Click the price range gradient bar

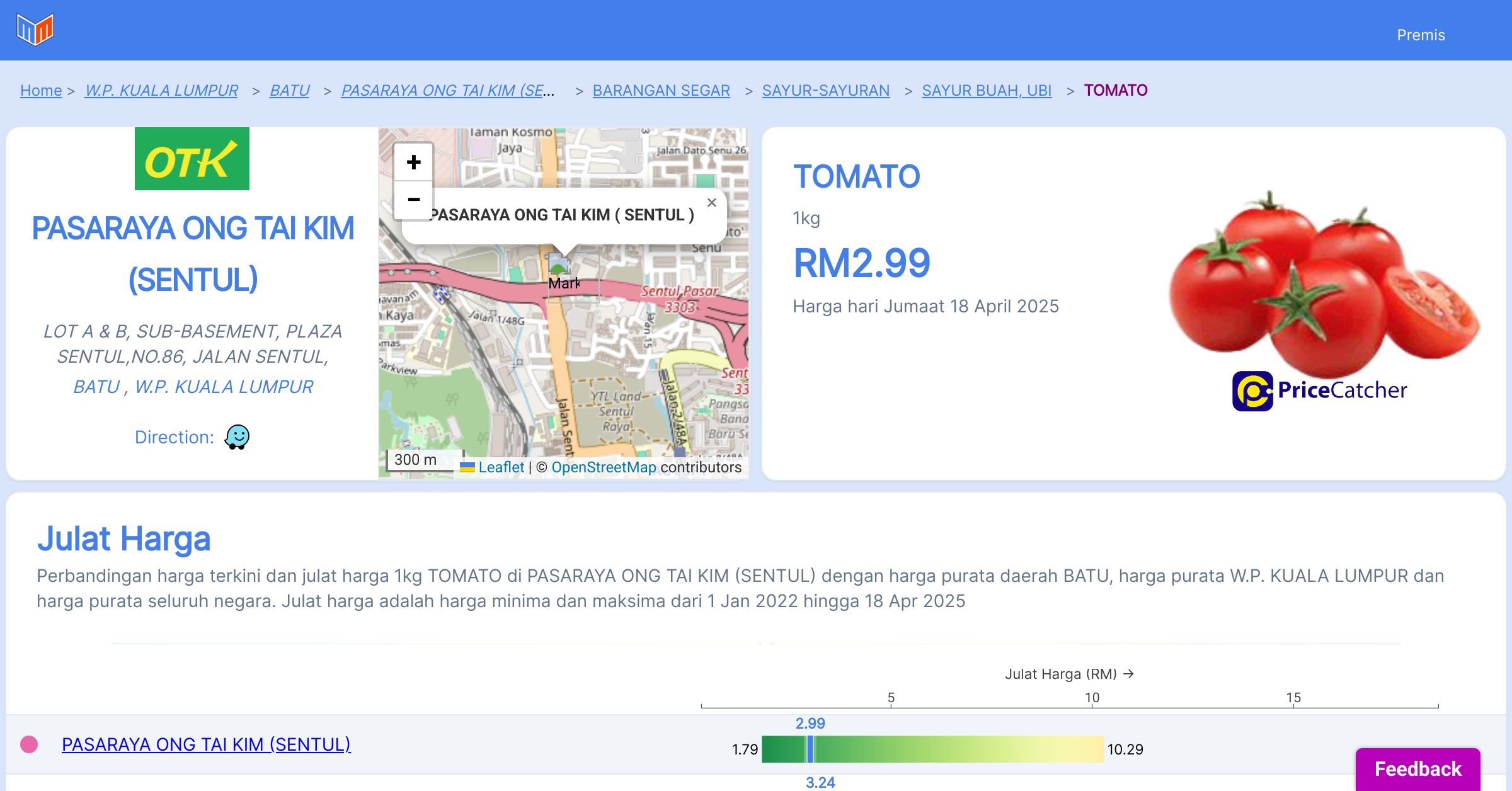(x=932, y=749)
